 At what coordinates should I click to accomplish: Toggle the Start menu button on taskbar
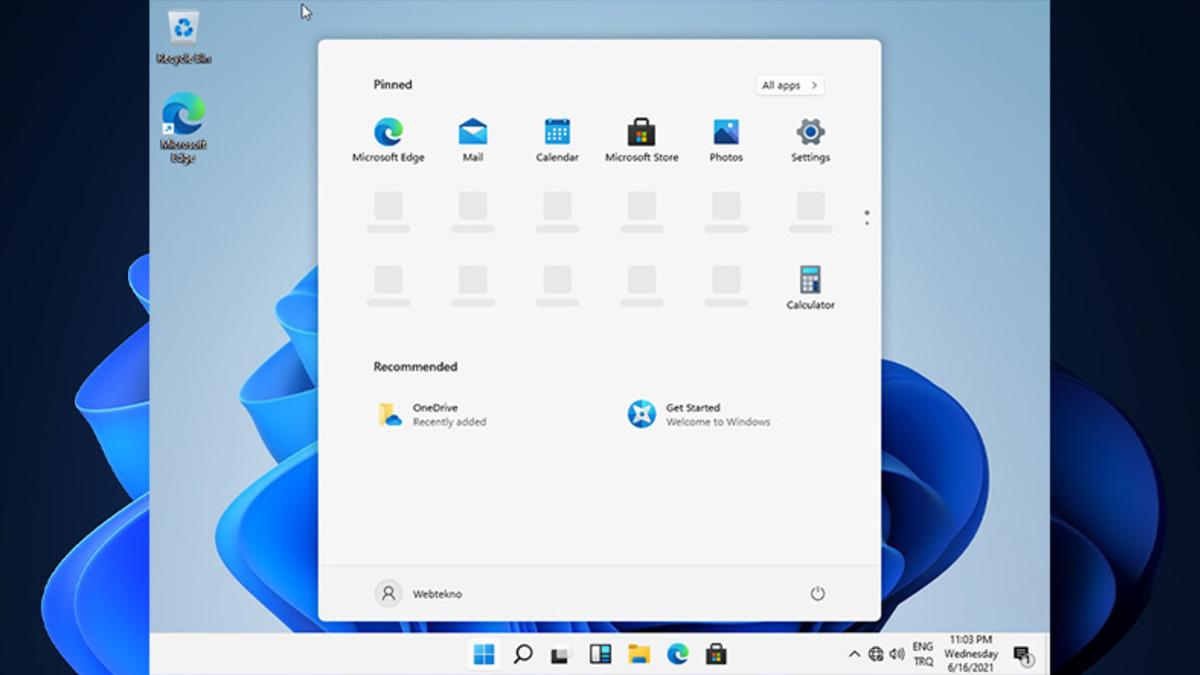coord(484,655)
